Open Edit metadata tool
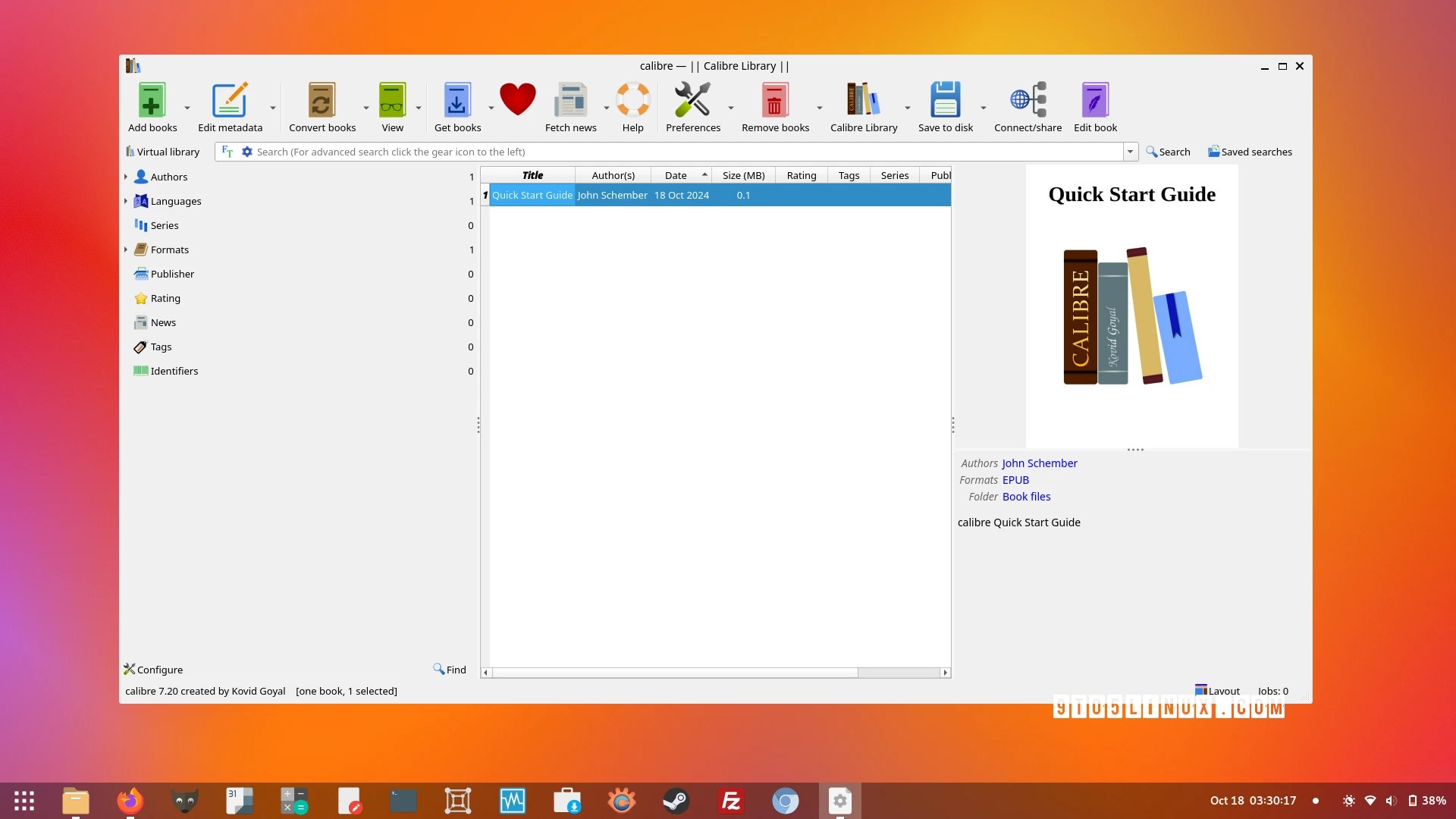The height and width of the screenshot is (819, 1456). click(230, 101)
